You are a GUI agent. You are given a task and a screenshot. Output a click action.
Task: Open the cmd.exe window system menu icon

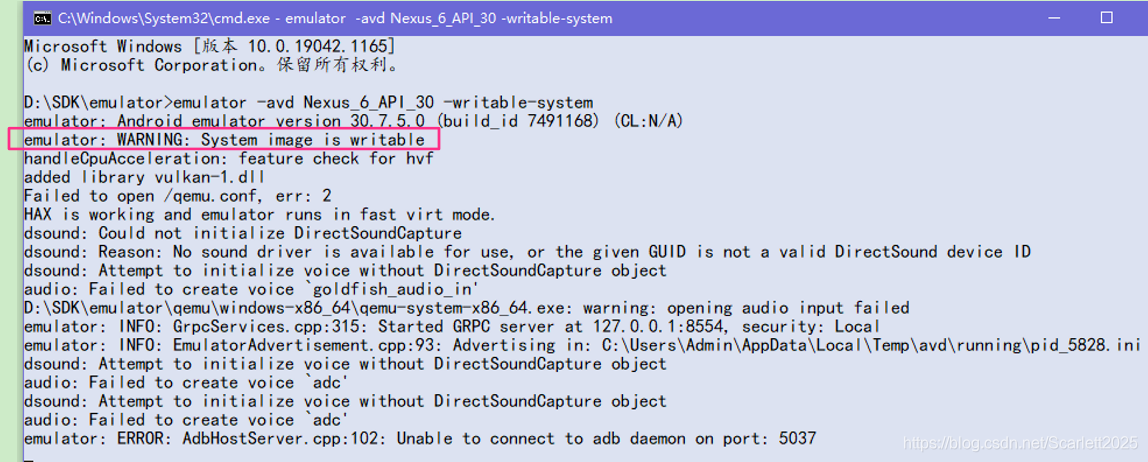(42, 18)
